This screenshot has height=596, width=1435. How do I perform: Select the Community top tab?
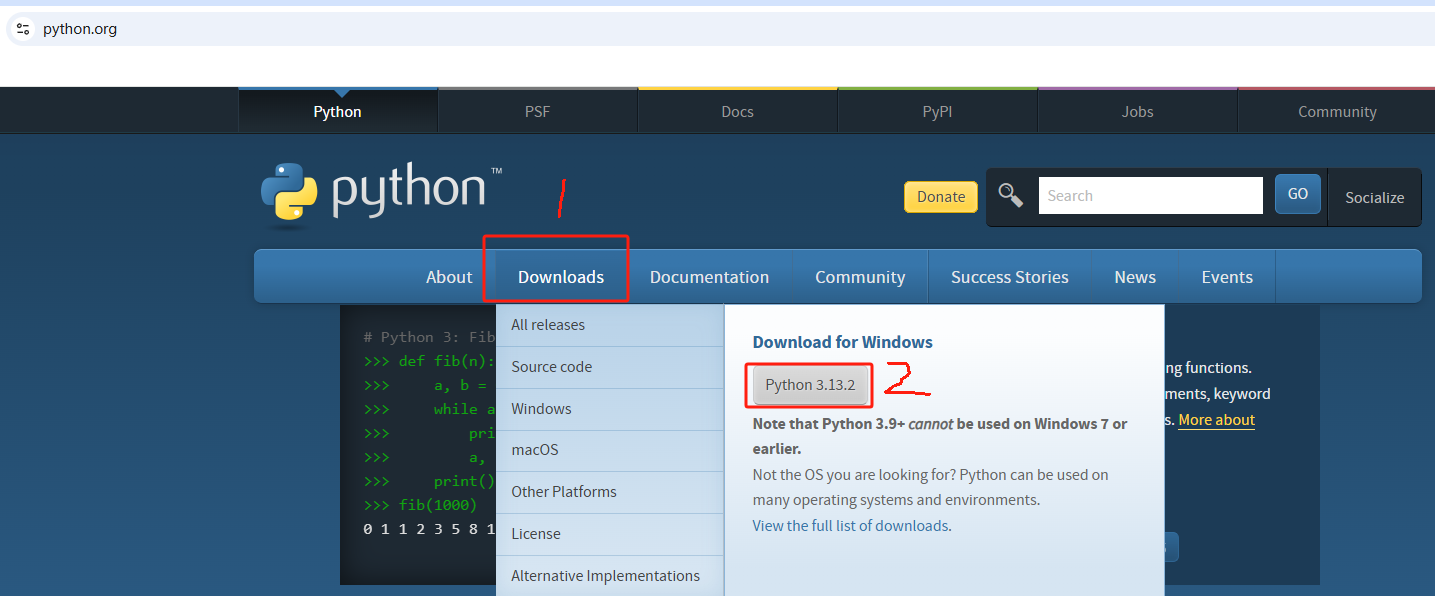[x=1337, y=111]
